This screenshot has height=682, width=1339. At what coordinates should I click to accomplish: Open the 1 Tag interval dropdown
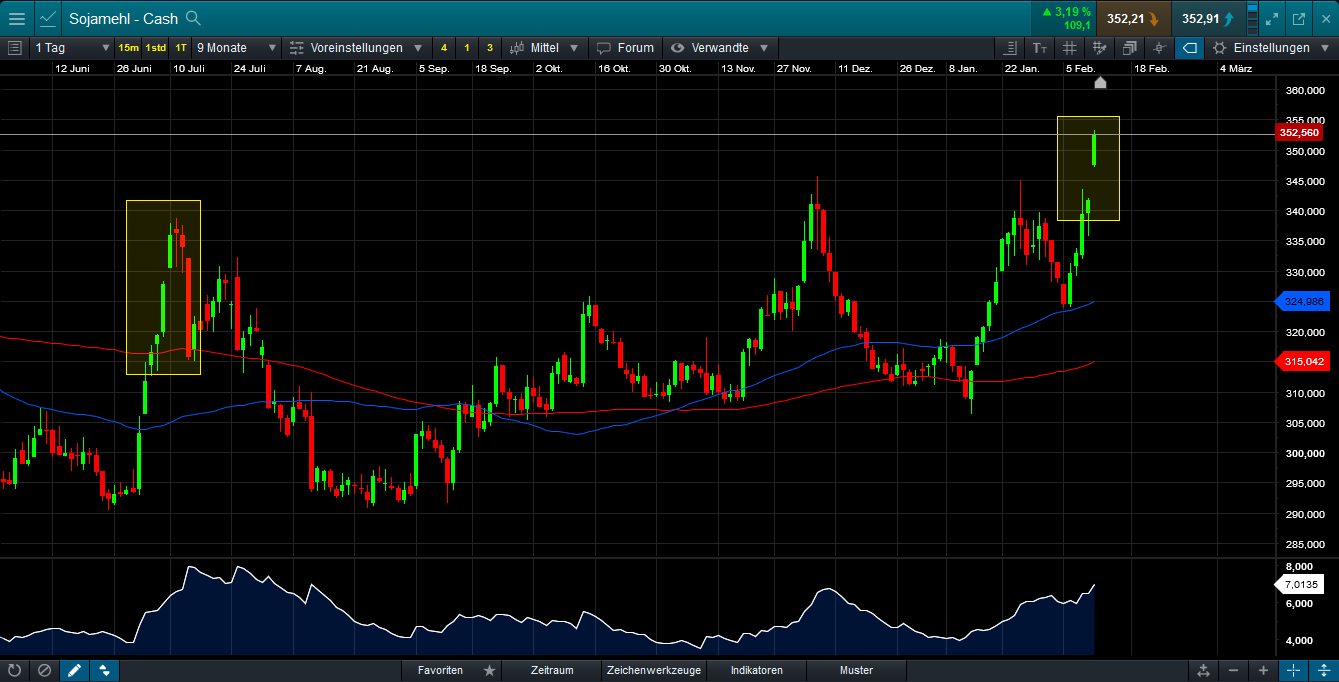pos(72,48)
